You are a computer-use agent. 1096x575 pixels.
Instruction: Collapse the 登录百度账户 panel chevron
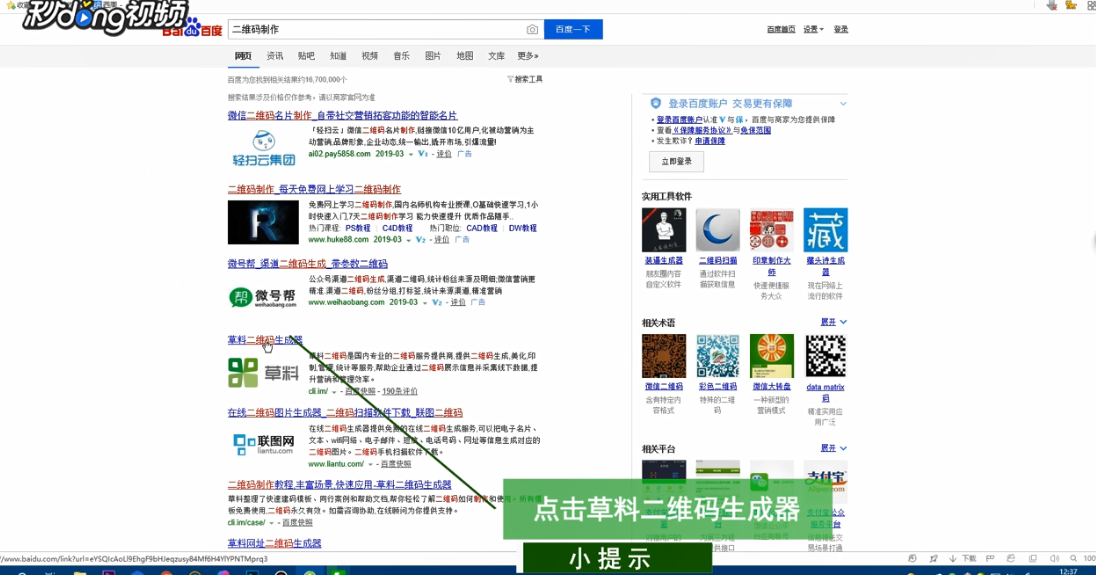(843, 103)
